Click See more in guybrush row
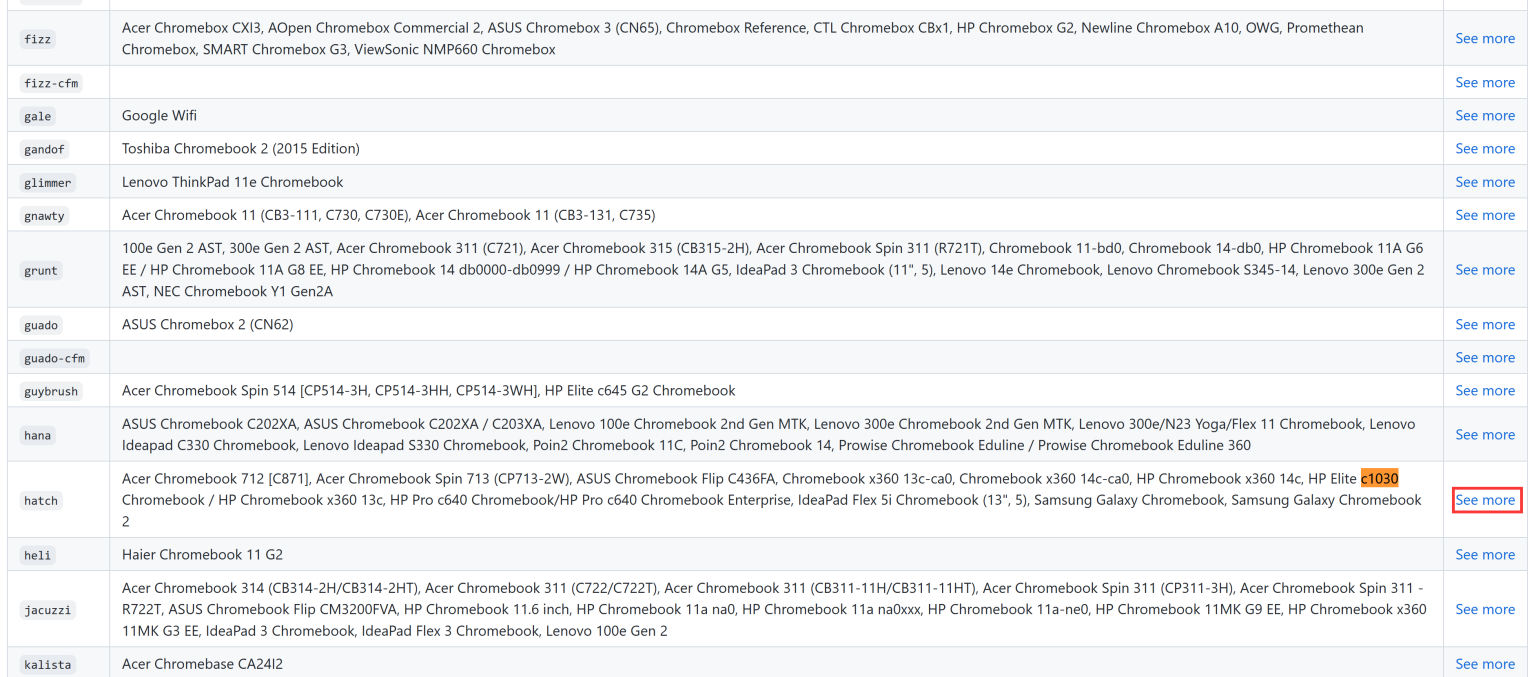 (1485, 390)
